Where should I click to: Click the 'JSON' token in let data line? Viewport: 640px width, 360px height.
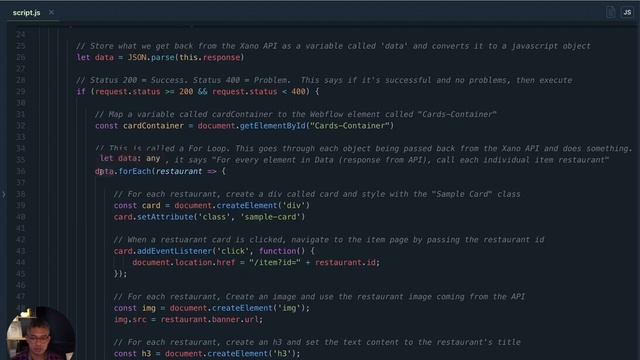(x=137, y=58)
